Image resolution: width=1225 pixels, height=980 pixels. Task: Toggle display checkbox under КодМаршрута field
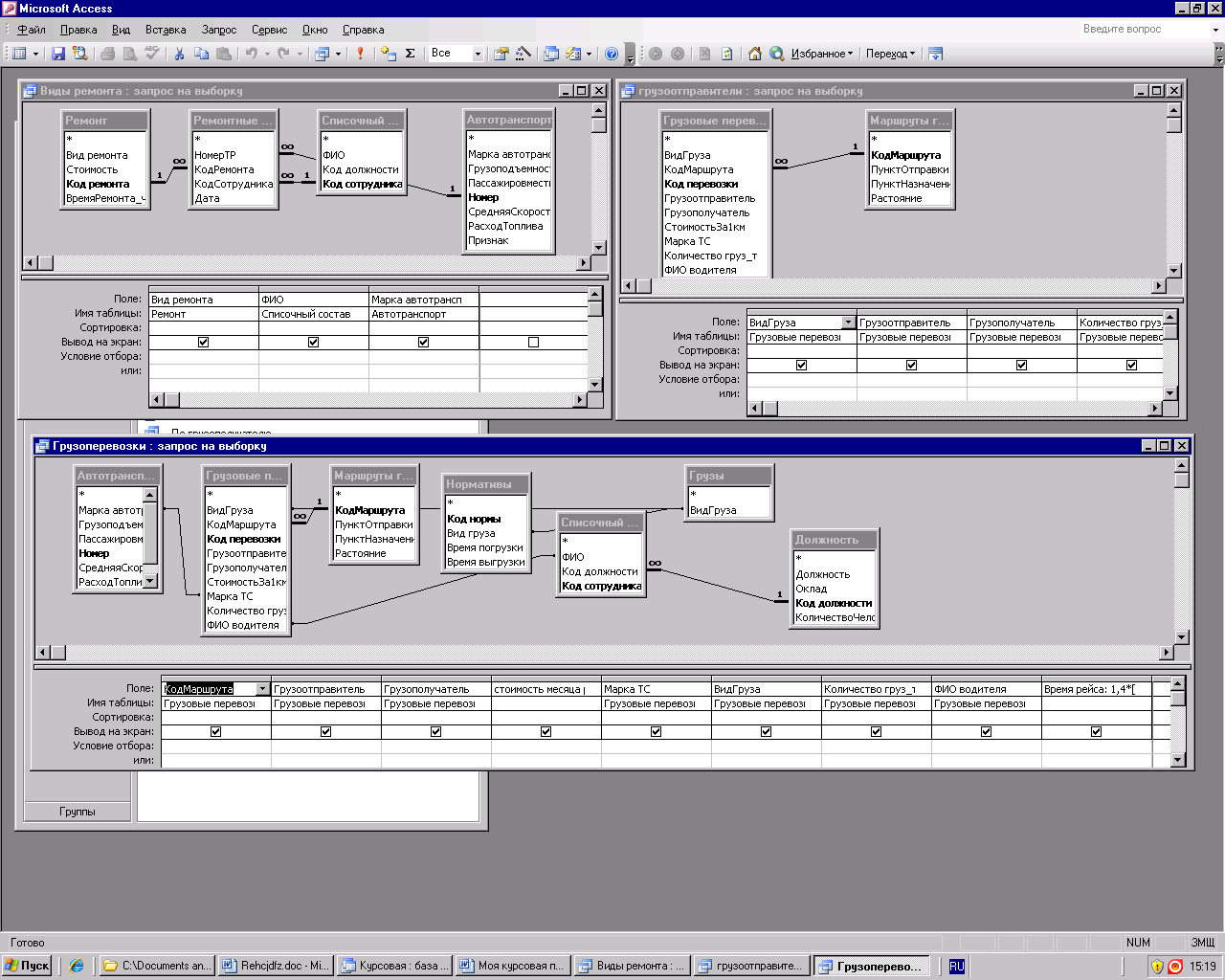coord(215,731)
